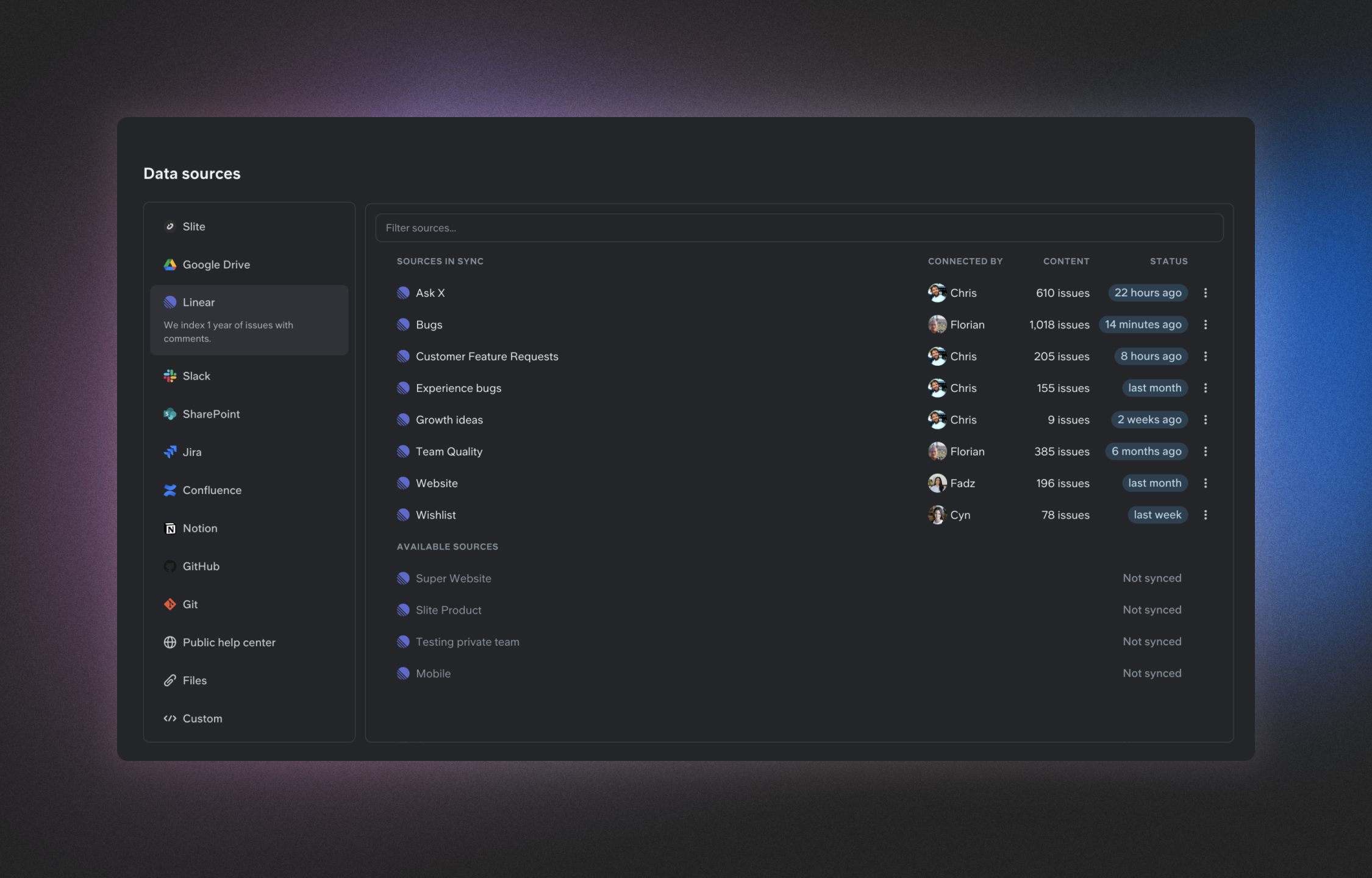Image resolution: width=1372 pixels, height=878 pixels.
Task: Click the '6 months ago' status badge
Action: (x=1146, y=451)
